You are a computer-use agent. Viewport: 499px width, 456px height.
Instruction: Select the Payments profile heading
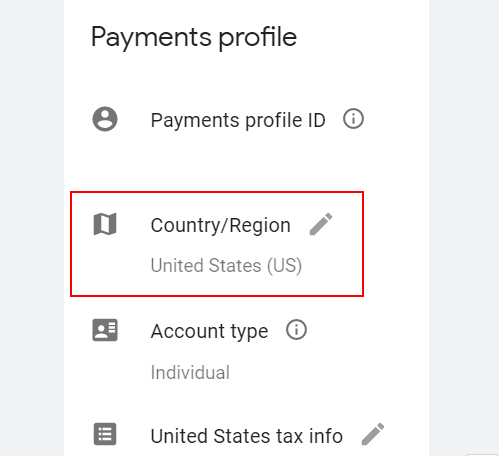tap(194, 37)
